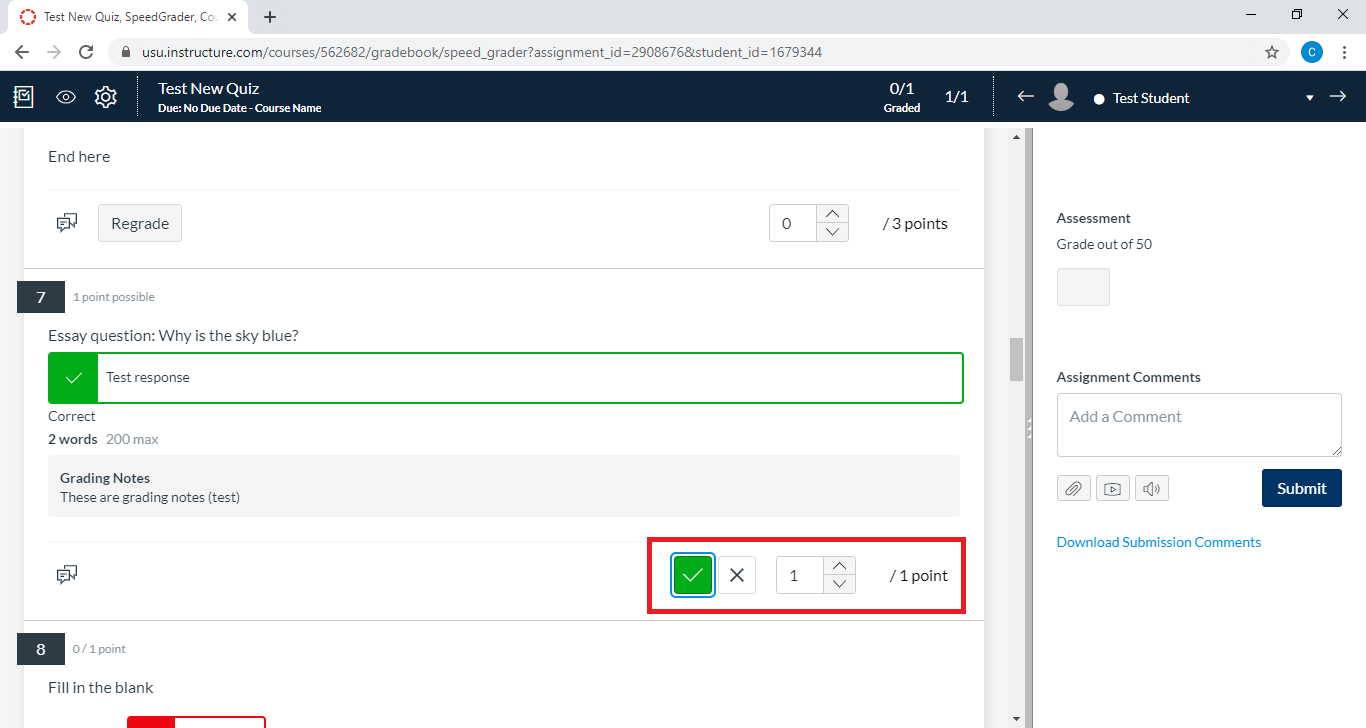Screen dimensions: 1366x728
Task: Click the Add a Comment text box
Action: pyautogui.click(x=1198, y=424)
